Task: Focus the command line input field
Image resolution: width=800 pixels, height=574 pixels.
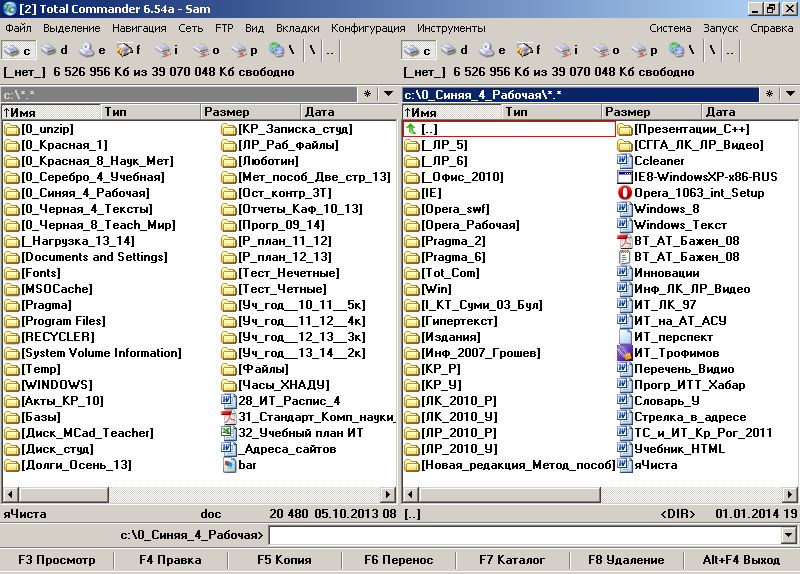Action: tap(526, 535)
